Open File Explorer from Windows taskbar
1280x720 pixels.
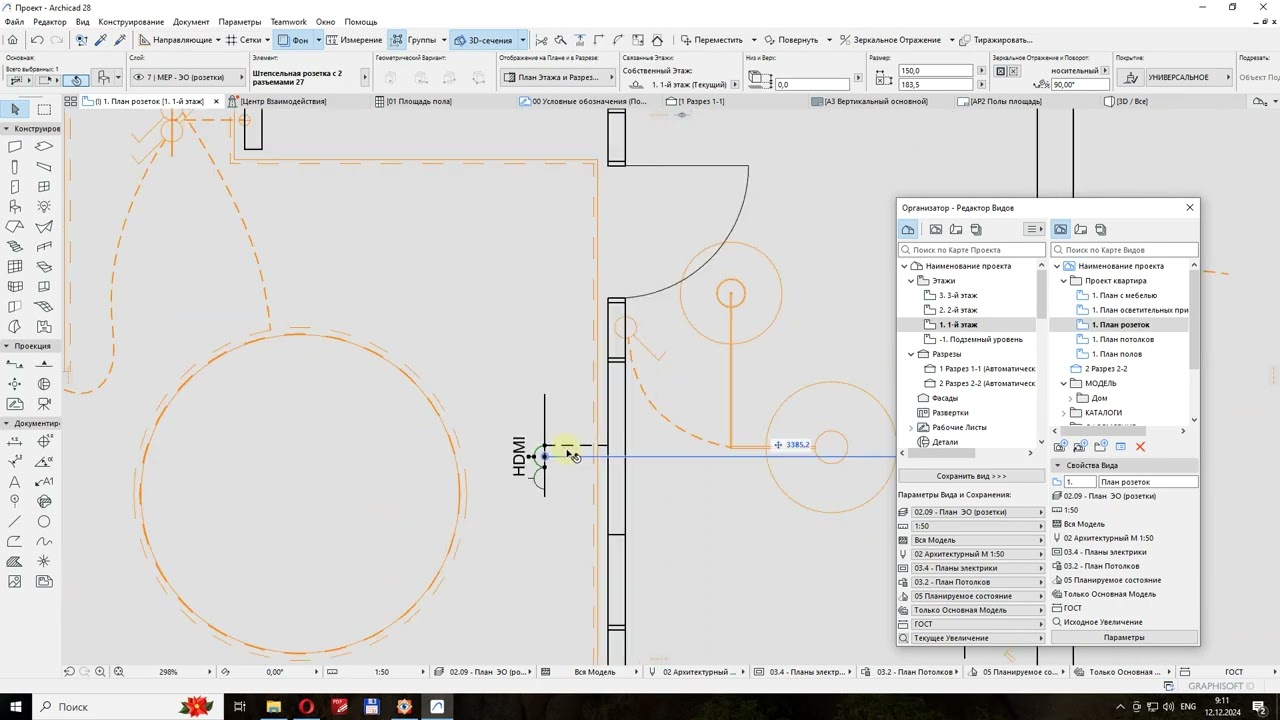click(273, 706)
